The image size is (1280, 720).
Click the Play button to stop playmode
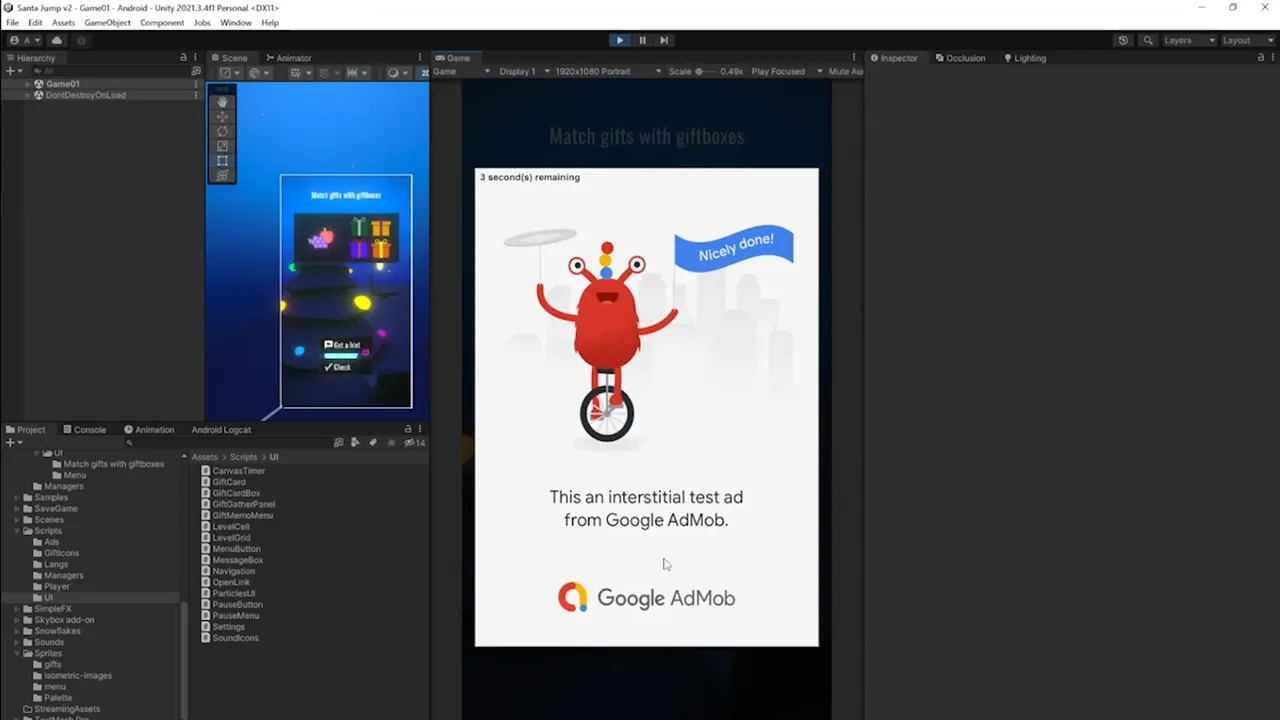click(620, 40)
